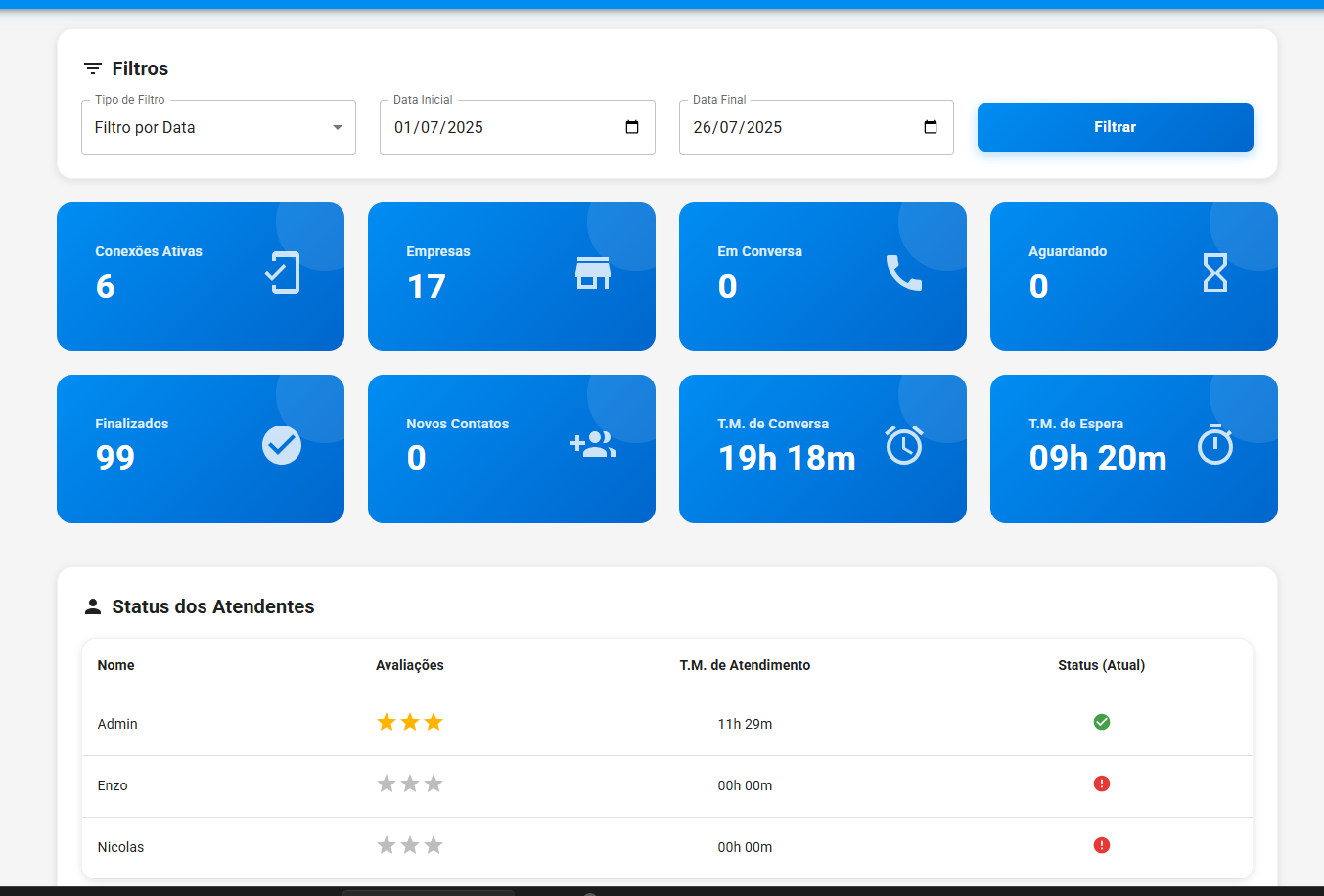Viewport: 1324px width, 896px height.
Task: Click the Finalizados checkmark circle icon
Action: (282, 445)
